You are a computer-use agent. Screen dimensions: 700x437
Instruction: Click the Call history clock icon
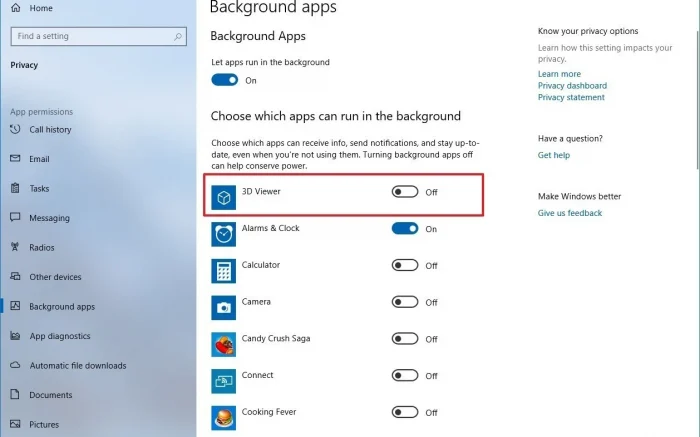(x=15, y=129)
